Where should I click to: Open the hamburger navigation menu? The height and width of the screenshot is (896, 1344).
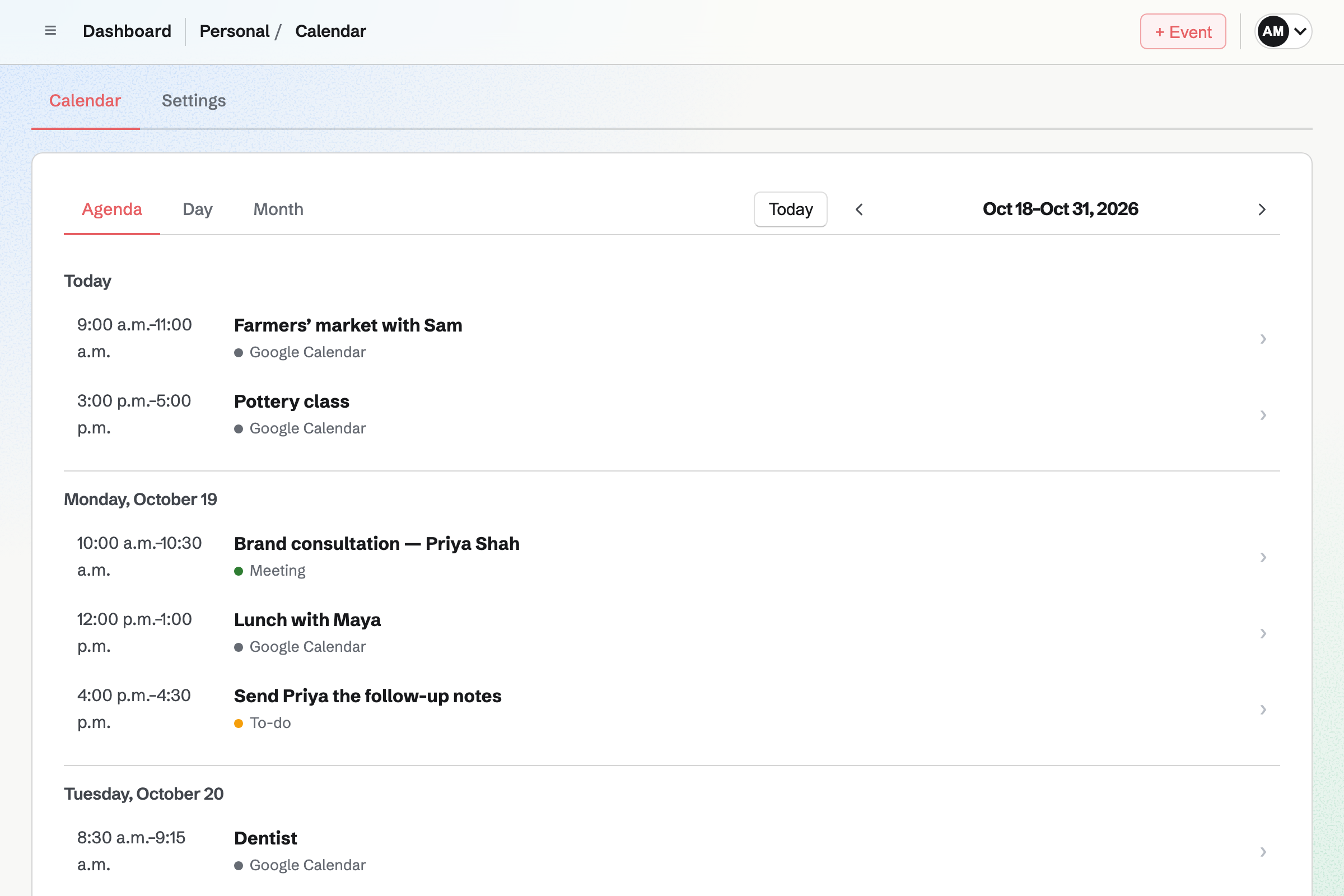50,31
